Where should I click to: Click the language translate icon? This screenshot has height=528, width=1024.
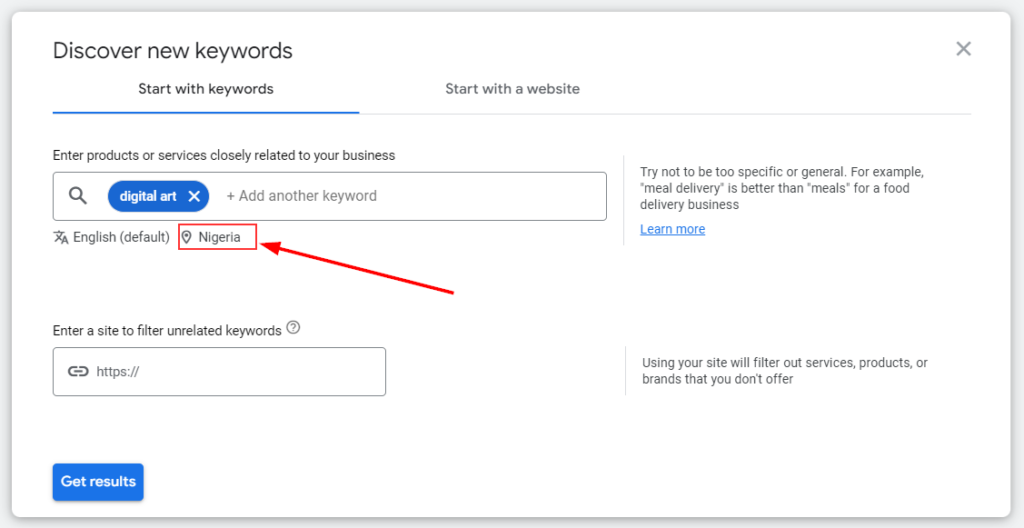coord(61,237)
